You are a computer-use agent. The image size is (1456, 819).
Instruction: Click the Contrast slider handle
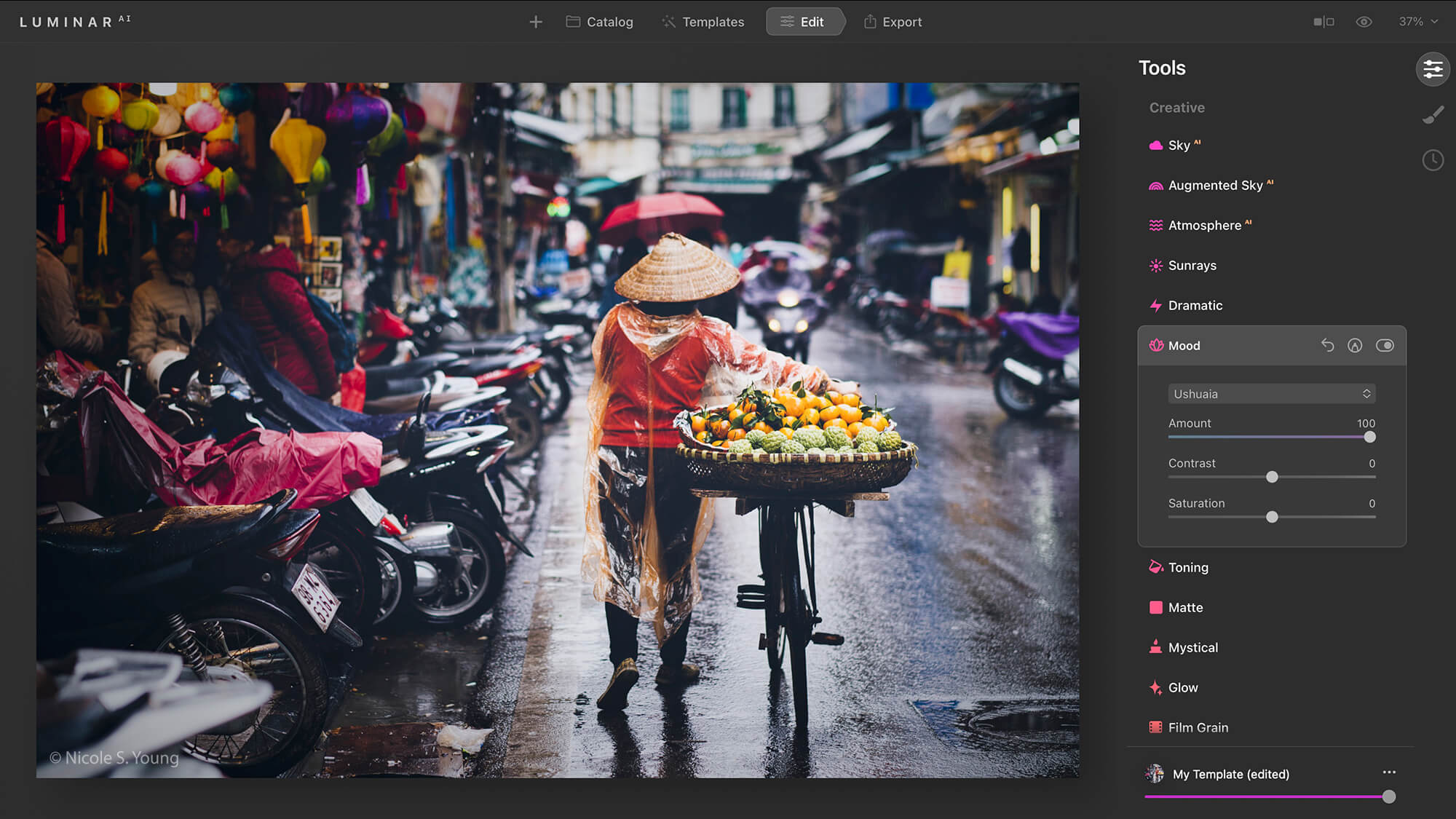click(1272, 477)
